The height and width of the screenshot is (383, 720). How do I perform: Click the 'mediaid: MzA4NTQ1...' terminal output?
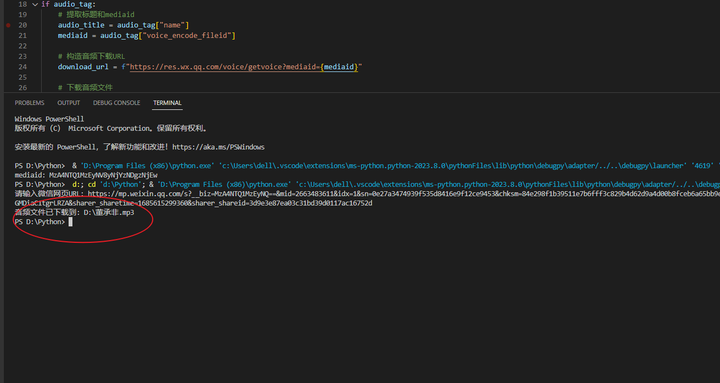(x=86, y=175)
